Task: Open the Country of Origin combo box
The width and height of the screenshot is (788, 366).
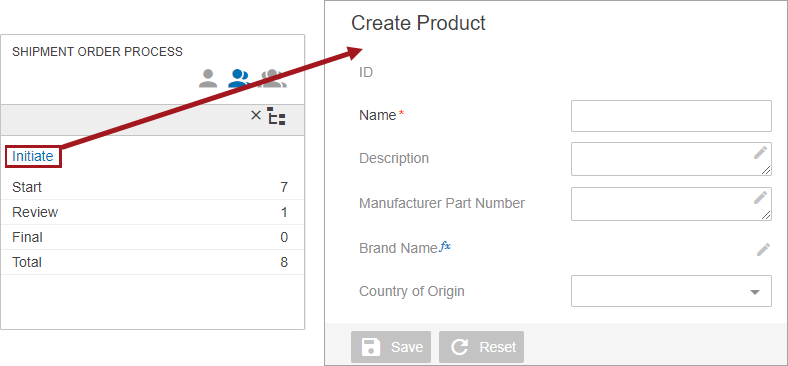Action: tap(671, 291)
